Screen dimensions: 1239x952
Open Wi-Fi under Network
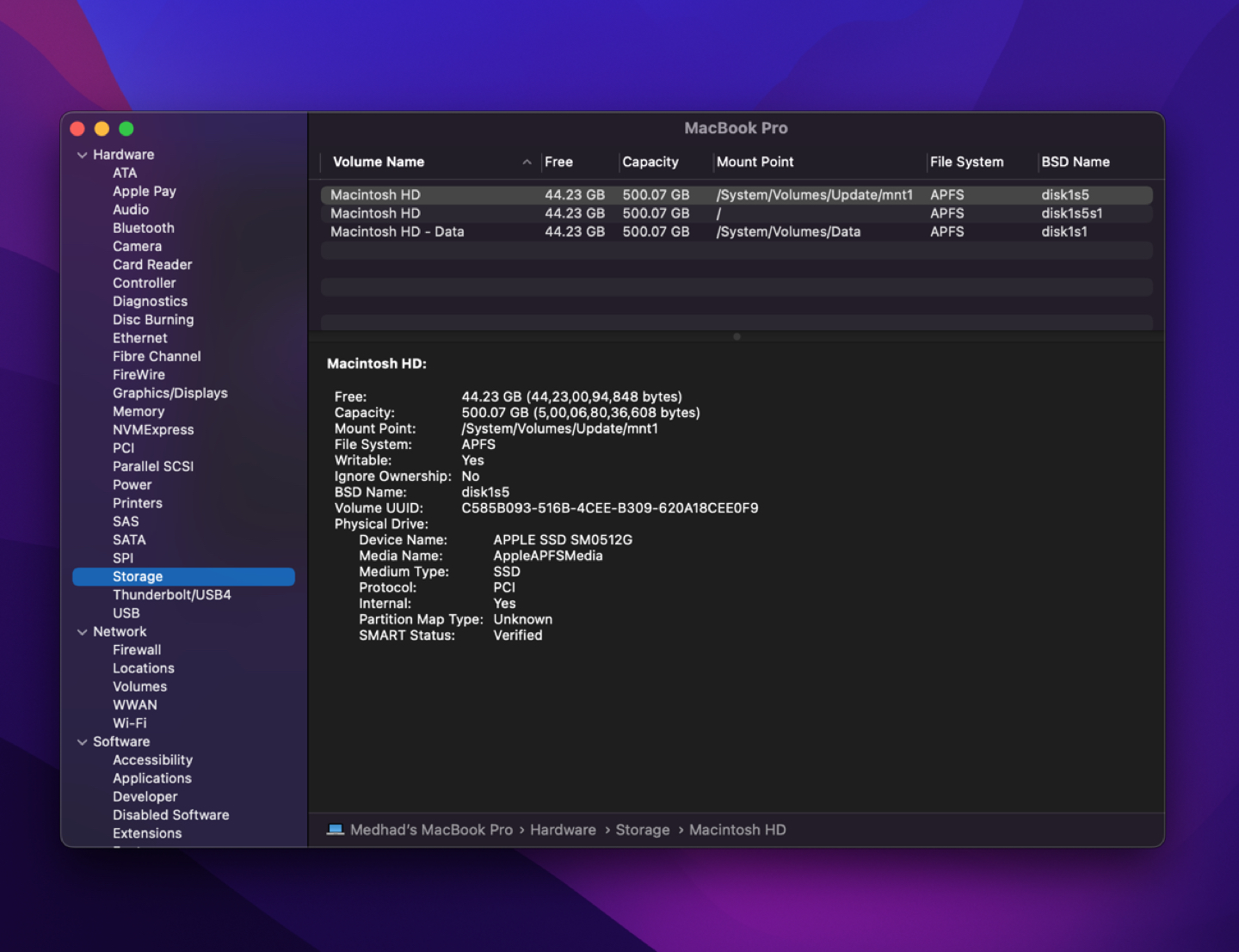click(x=130, y=723)
